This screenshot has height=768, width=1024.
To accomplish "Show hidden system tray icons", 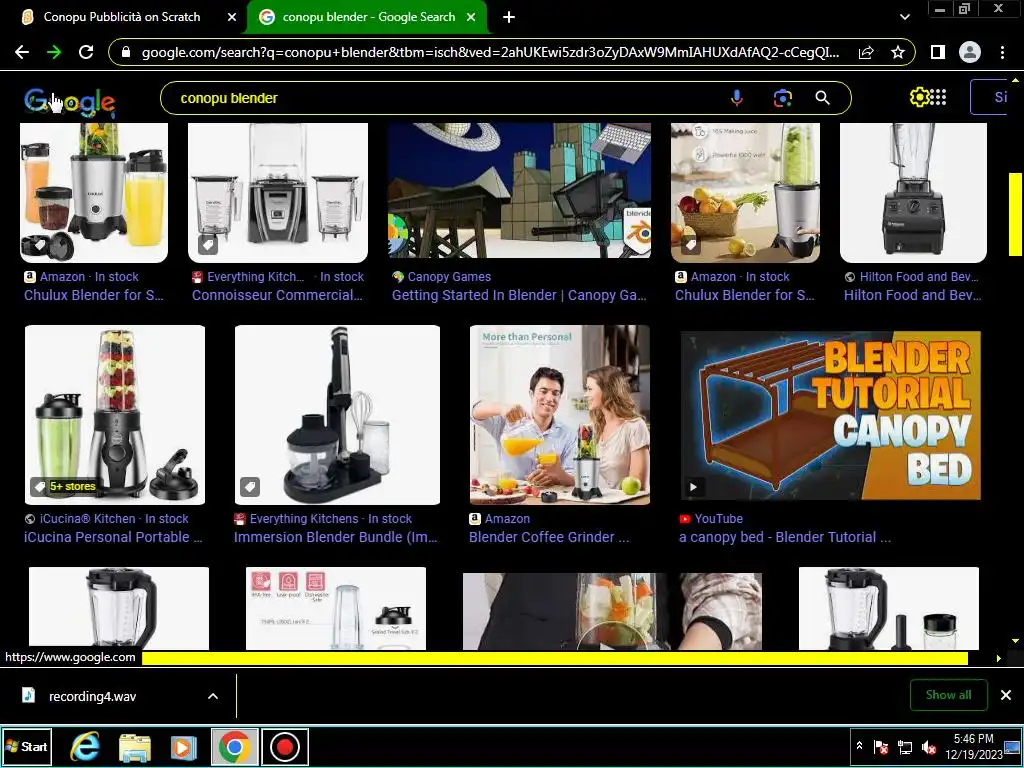I will [x=859, y=746].
